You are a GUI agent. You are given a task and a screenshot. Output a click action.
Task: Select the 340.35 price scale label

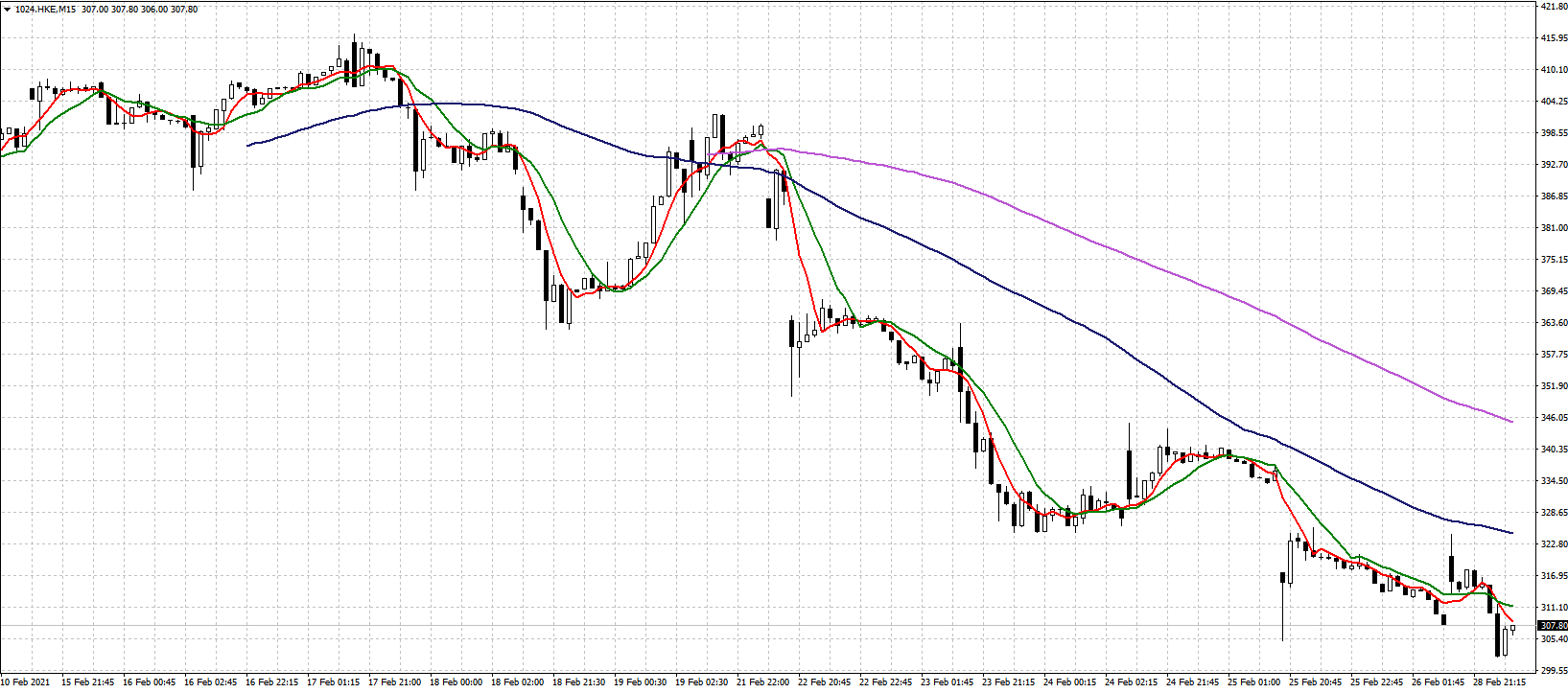pyautogui.click(x=1553, y=450)
